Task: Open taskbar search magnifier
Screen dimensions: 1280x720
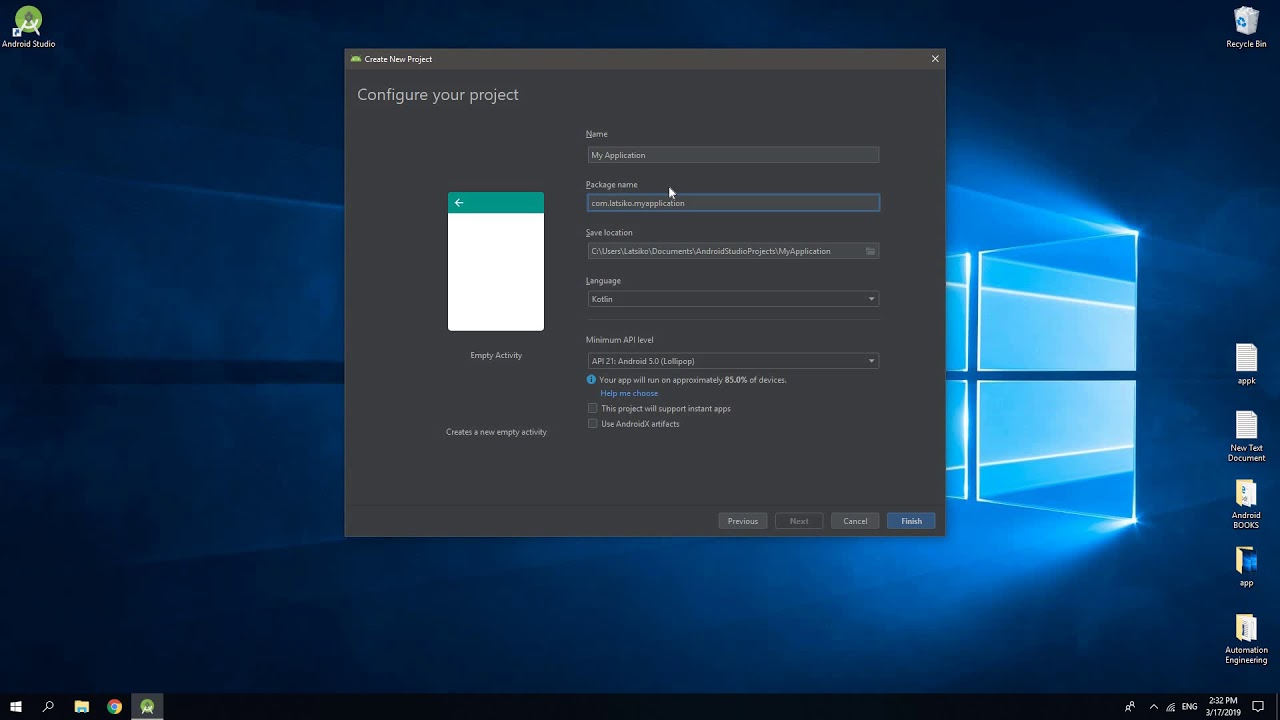Action: (48, 707)
